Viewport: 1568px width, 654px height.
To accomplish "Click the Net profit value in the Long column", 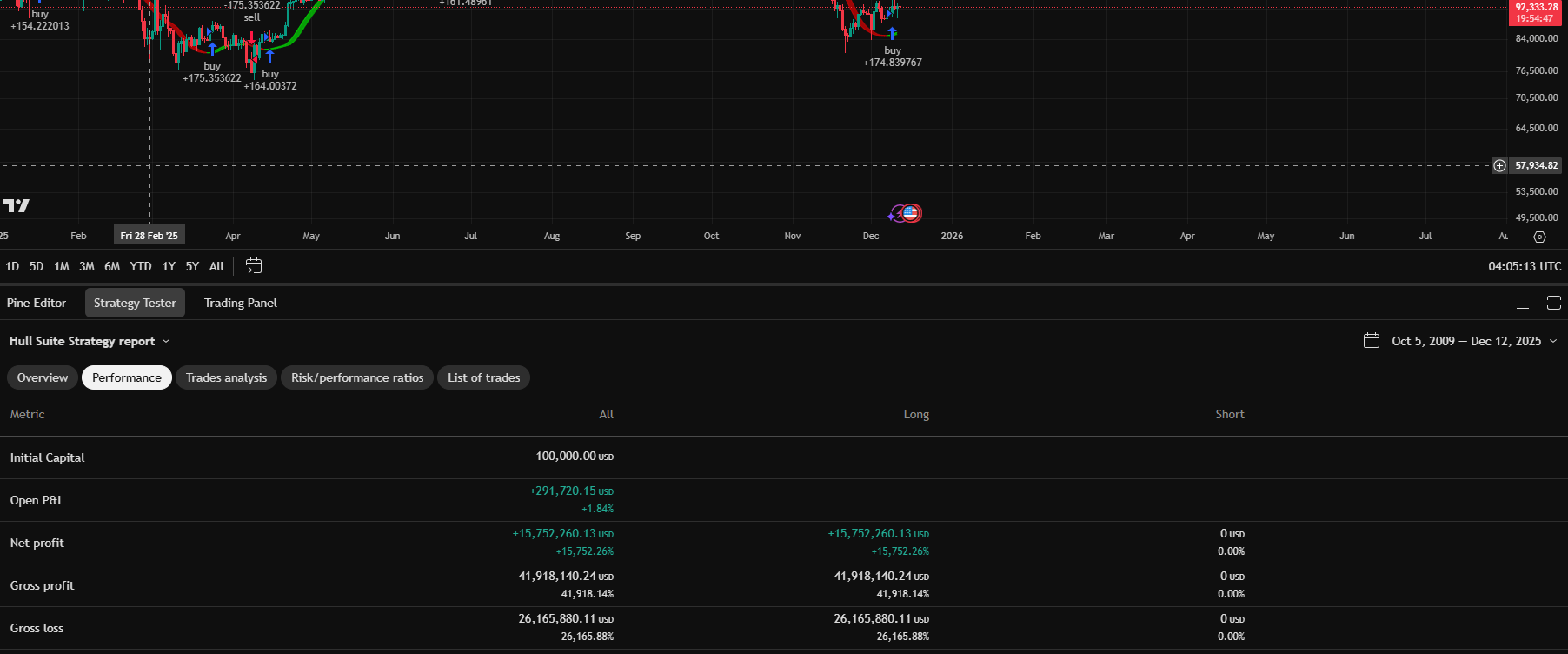I will [878, 534].
